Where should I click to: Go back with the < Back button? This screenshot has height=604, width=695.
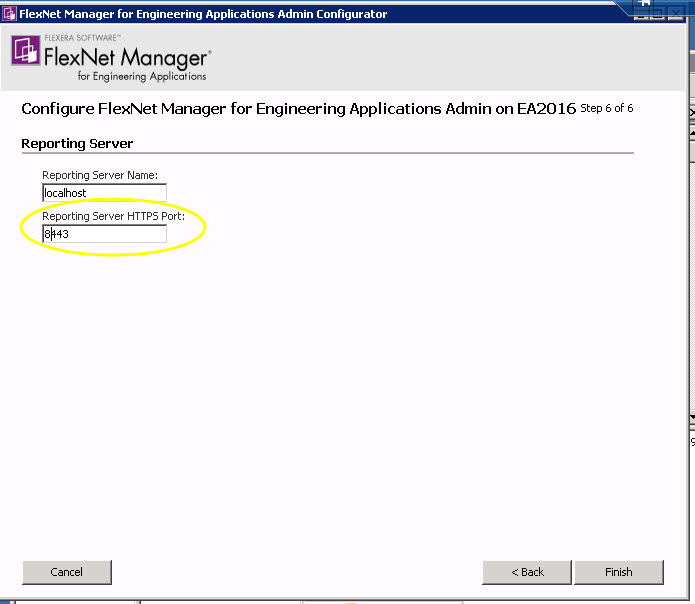527,572
